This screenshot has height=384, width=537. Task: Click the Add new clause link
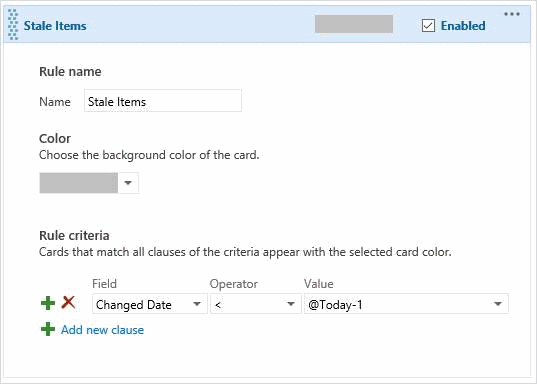click(x=102, y=330)
